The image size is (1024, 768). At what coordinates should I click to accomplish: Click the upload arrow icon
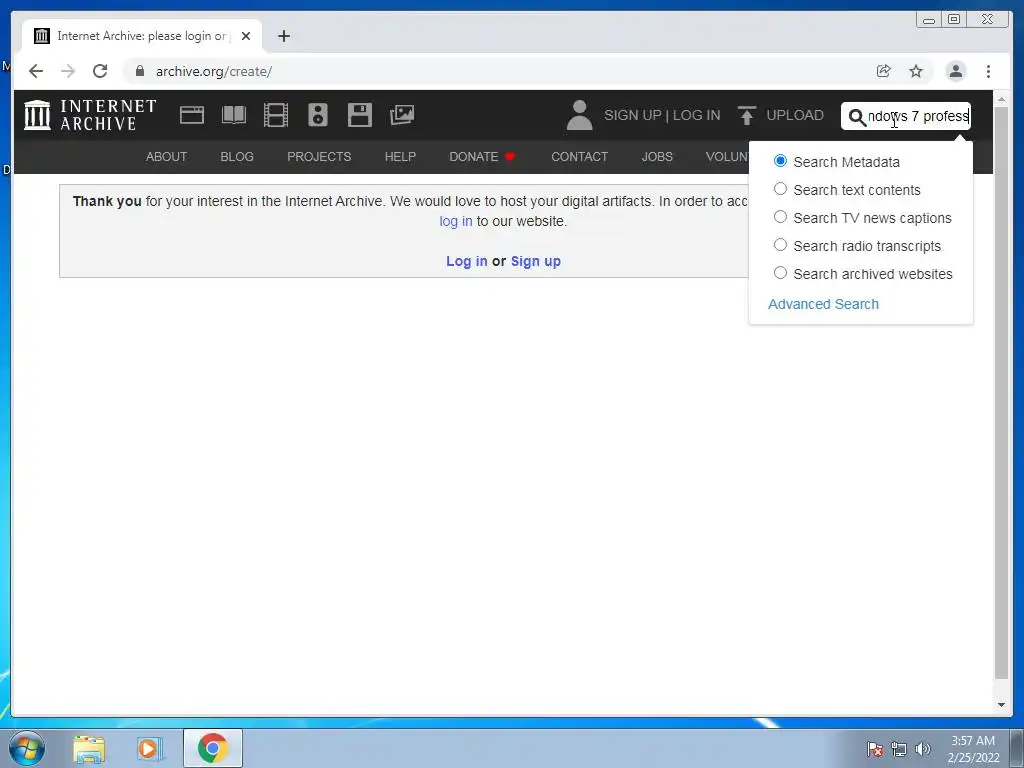point(746,115)
